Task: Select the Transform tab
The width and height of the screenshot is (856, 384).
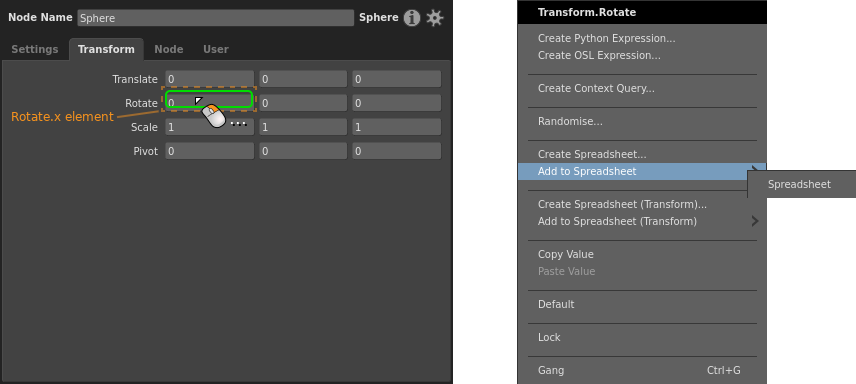Action: tap(106, 49)
